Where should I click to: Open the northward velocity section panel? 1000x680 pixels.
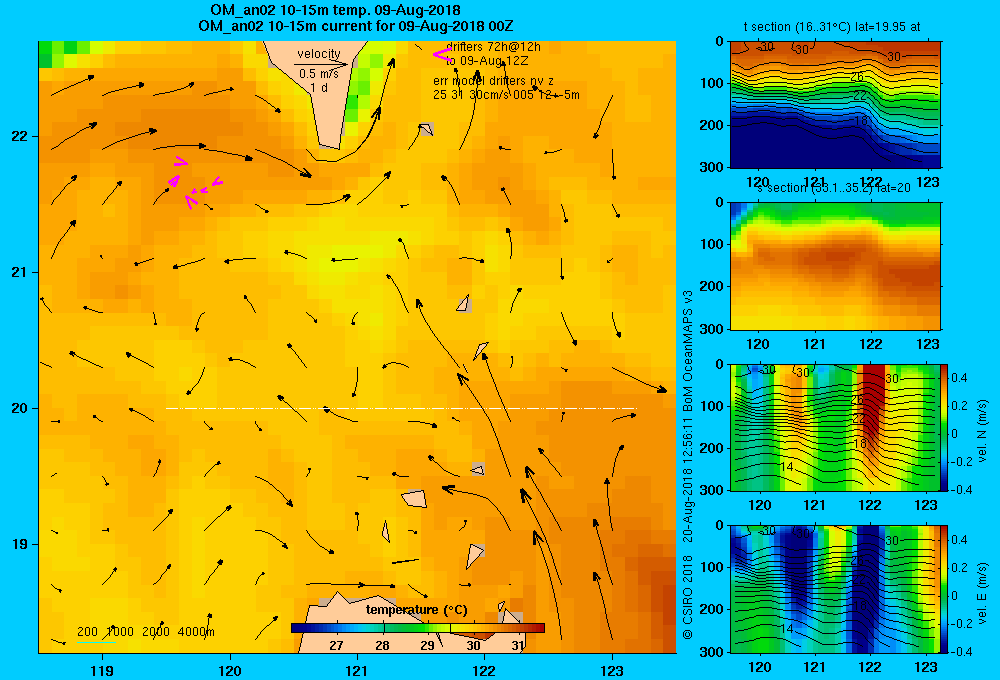tap(835, 427)
